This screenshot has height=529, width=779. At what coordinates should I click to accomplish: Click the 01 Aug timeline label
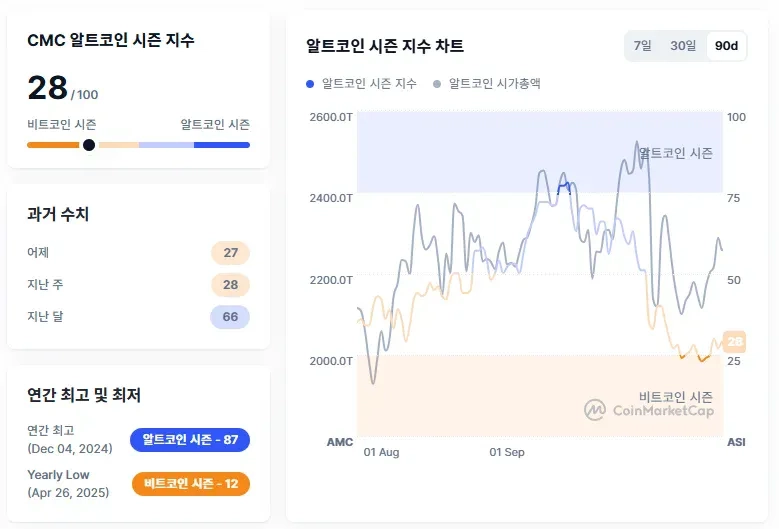pyautogui.click(x=382, y=452)
